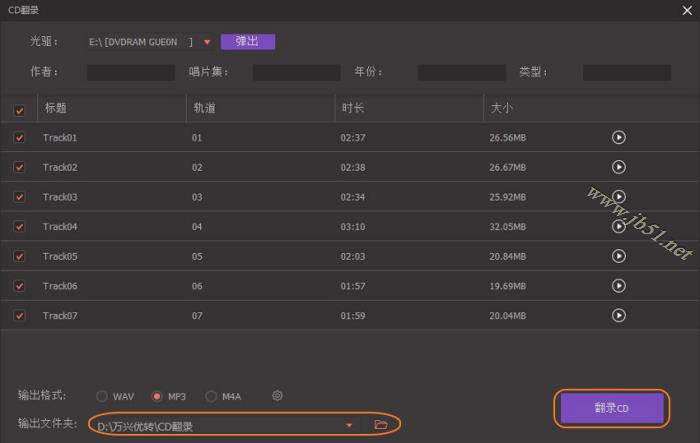Uncheck the Track07 checkbox

click(19, 316)
